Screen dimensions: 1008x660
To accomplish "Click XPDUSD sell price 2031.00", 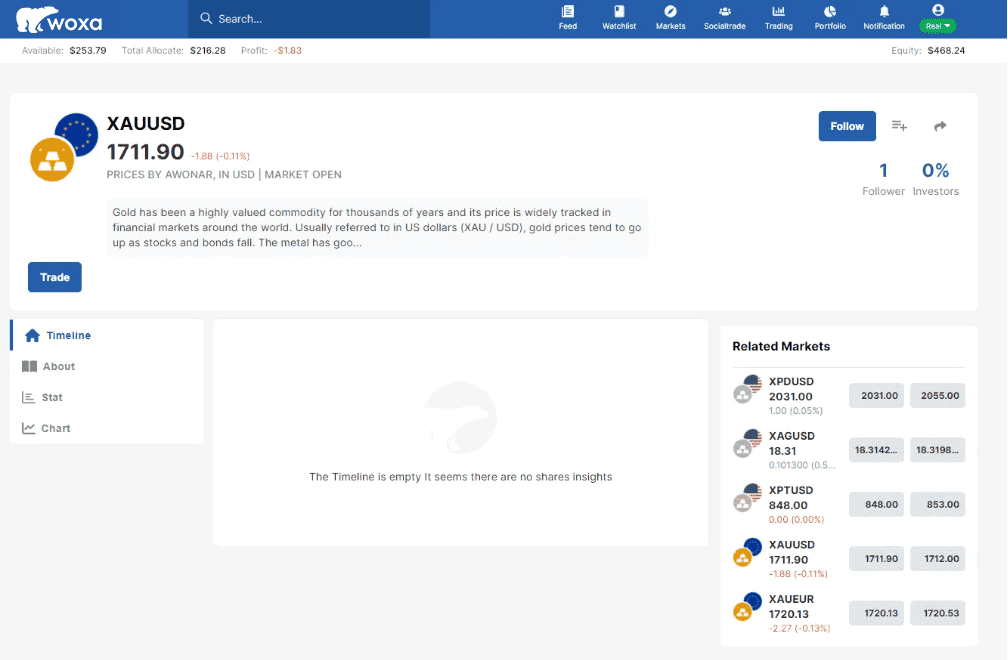I will (879, 395).
